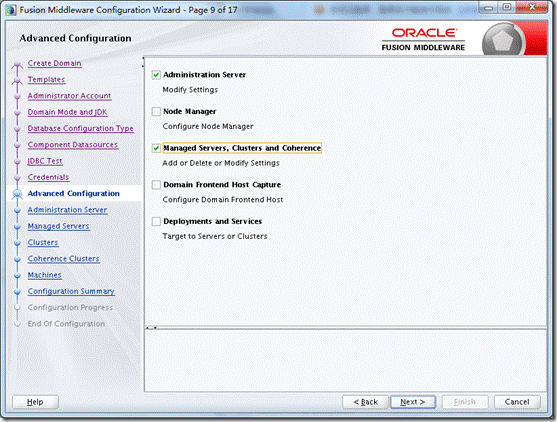Open the Create Domain step link

[x=54, y=63]
